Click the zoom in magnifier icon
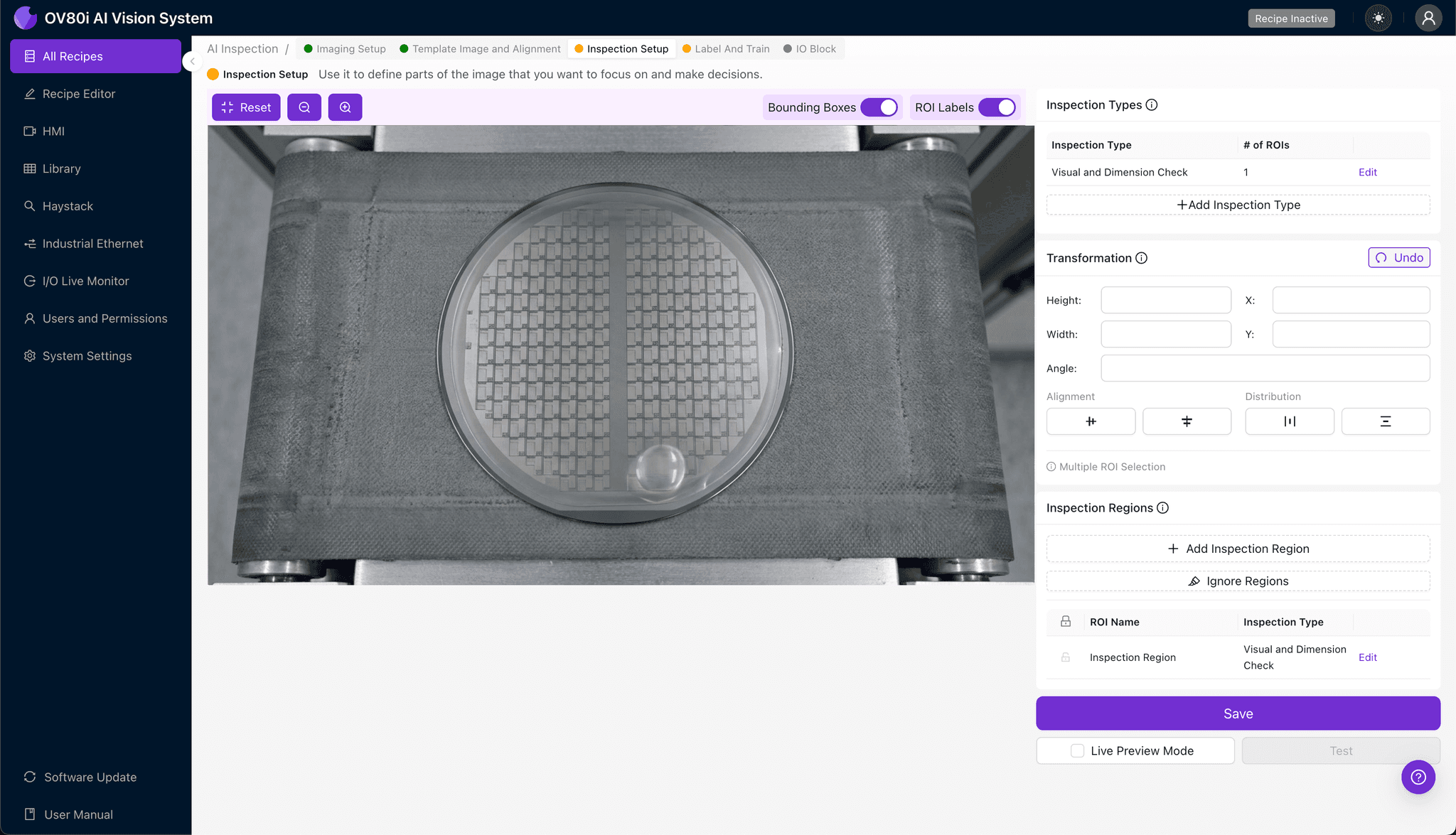This screenshot has height=835, width=1456. 346,107
